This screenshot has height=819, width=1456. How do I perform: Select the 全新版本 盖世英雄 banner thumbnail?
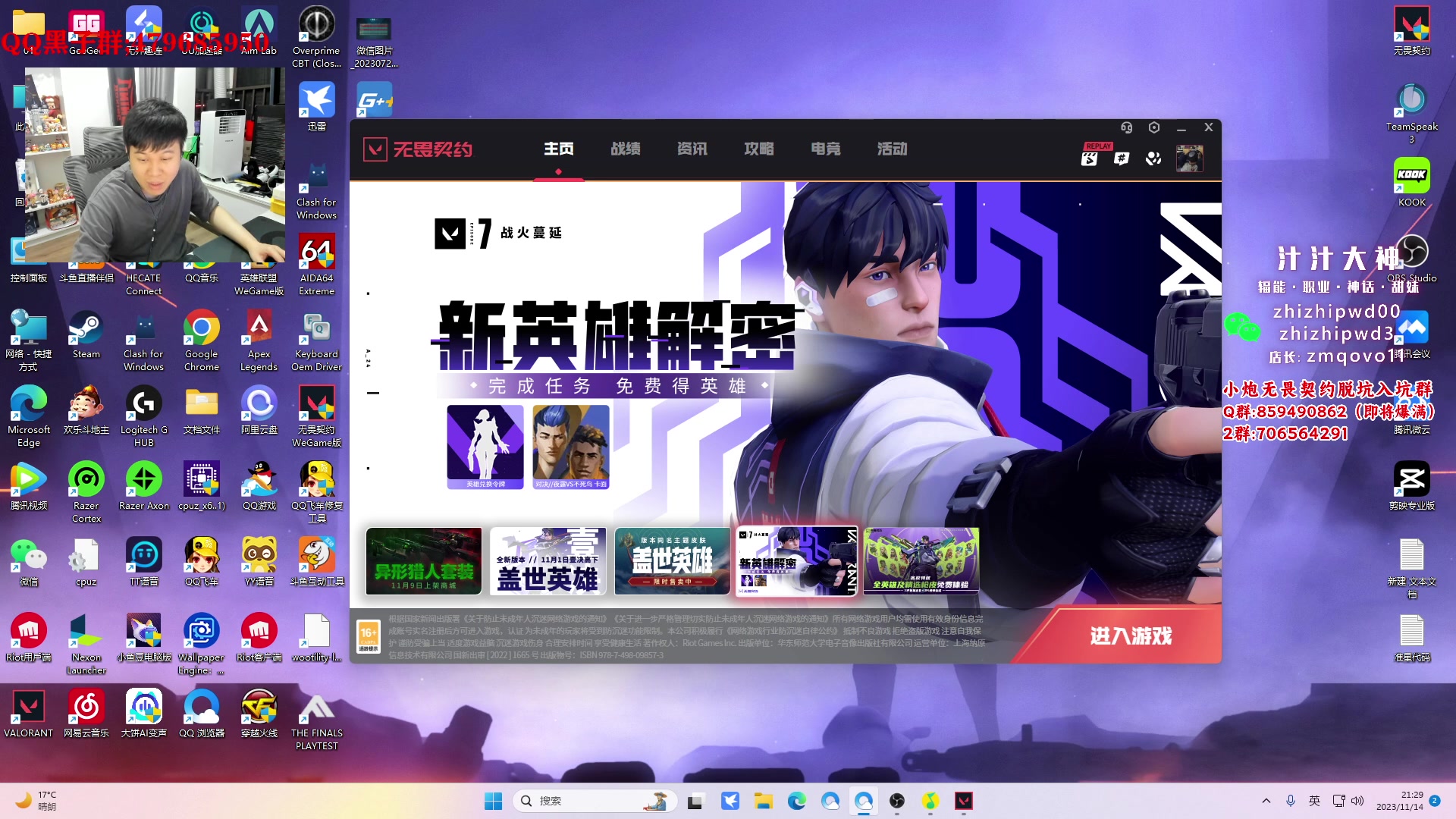[548, 561]
